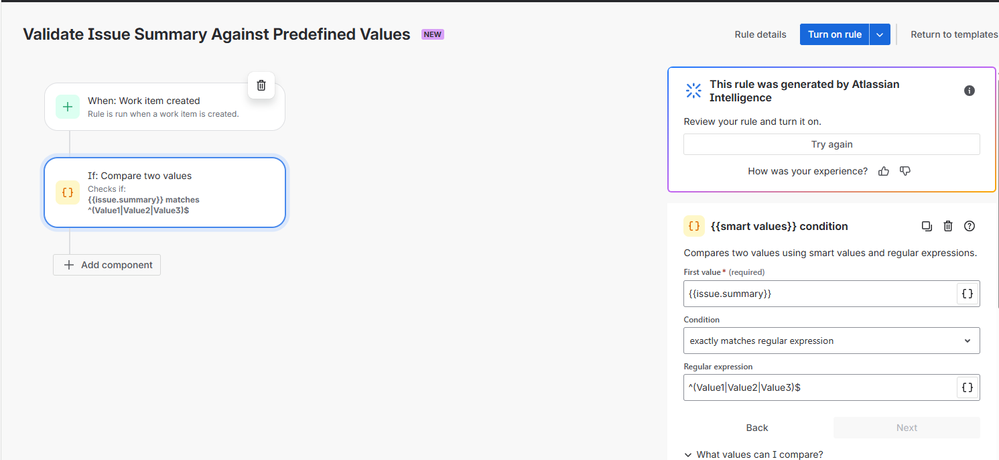
Task: Give thumbs up feedback
Action: (x=883, y=171)
